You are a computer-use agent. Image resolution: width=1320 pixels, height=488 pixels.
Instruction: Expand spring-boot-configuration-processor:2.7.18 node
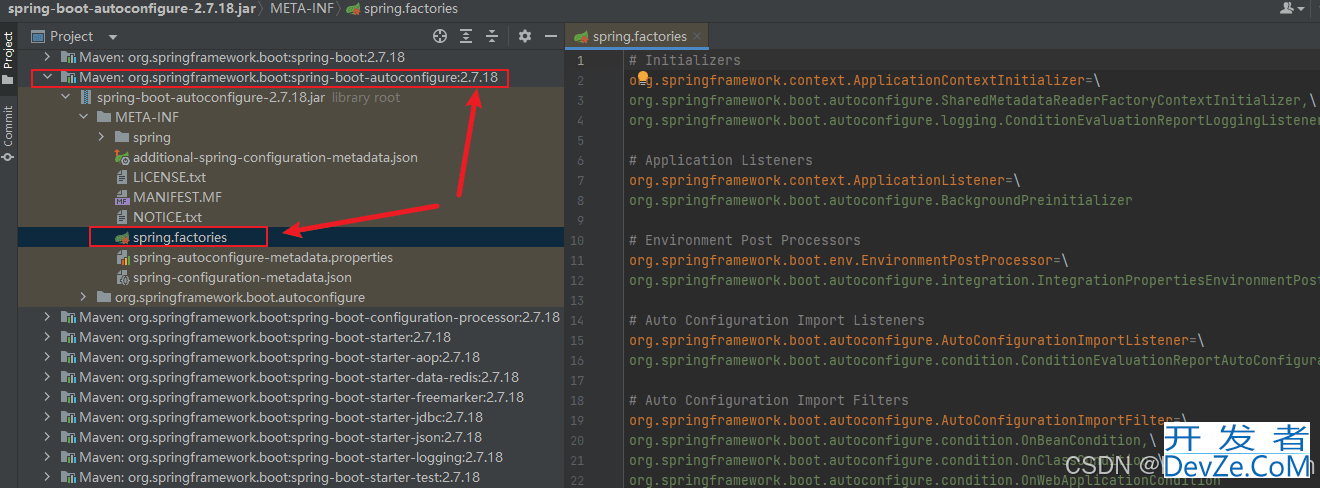(x=48, y=317)
